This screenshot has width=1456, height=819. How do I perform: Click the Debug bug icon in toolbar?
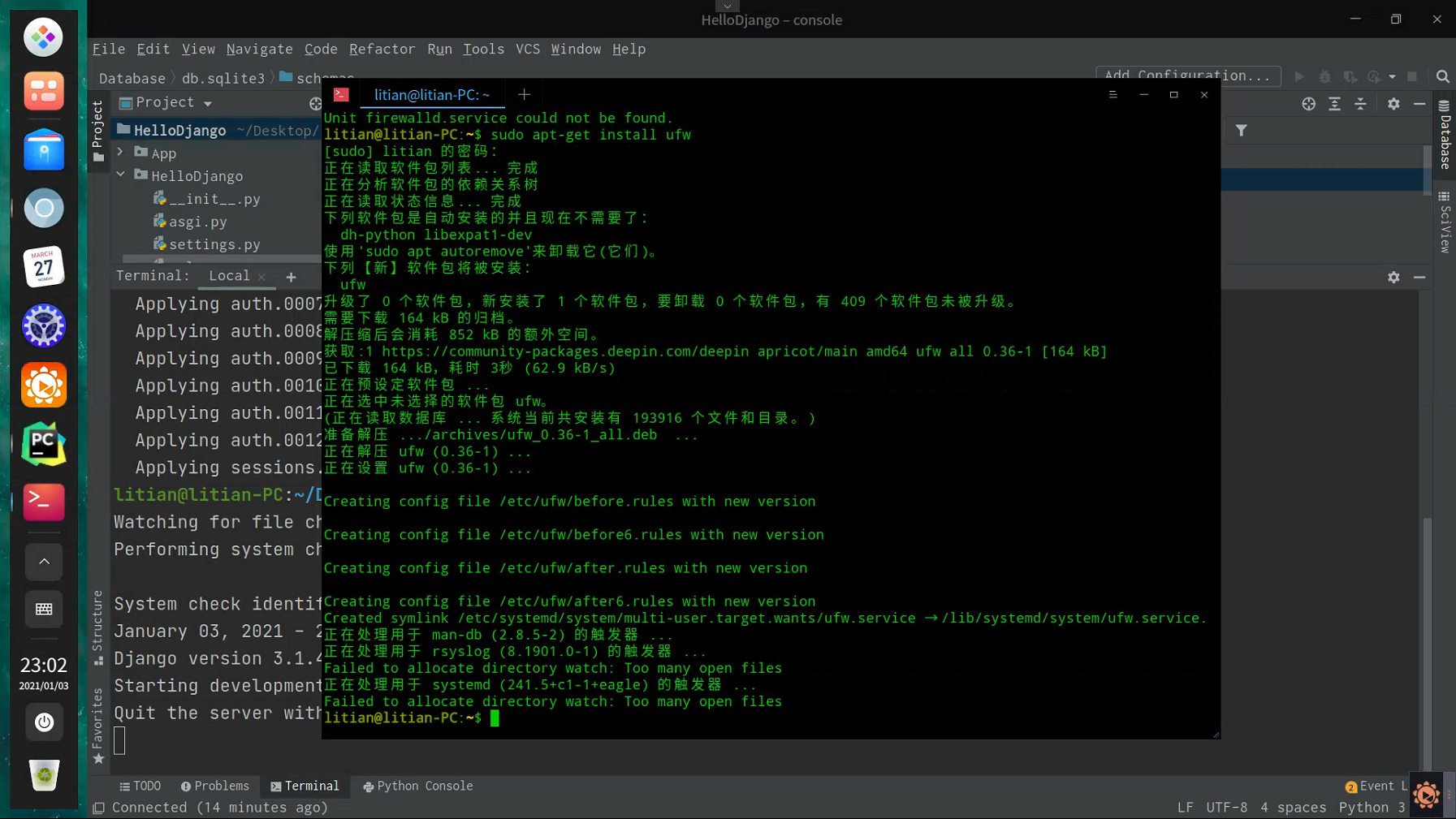(1324, 76)
